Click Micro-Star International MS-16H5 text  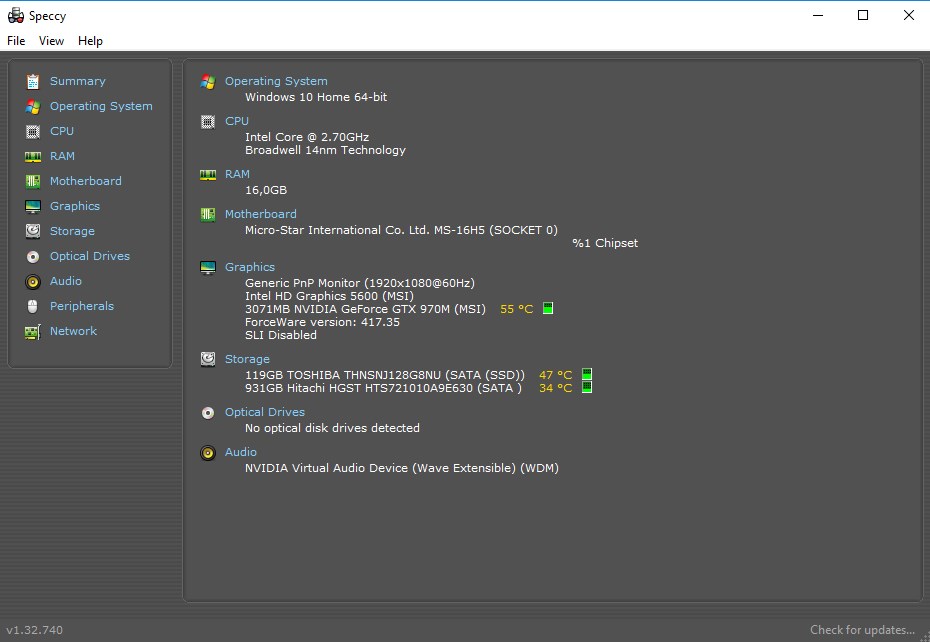click(x=402, y=230)
